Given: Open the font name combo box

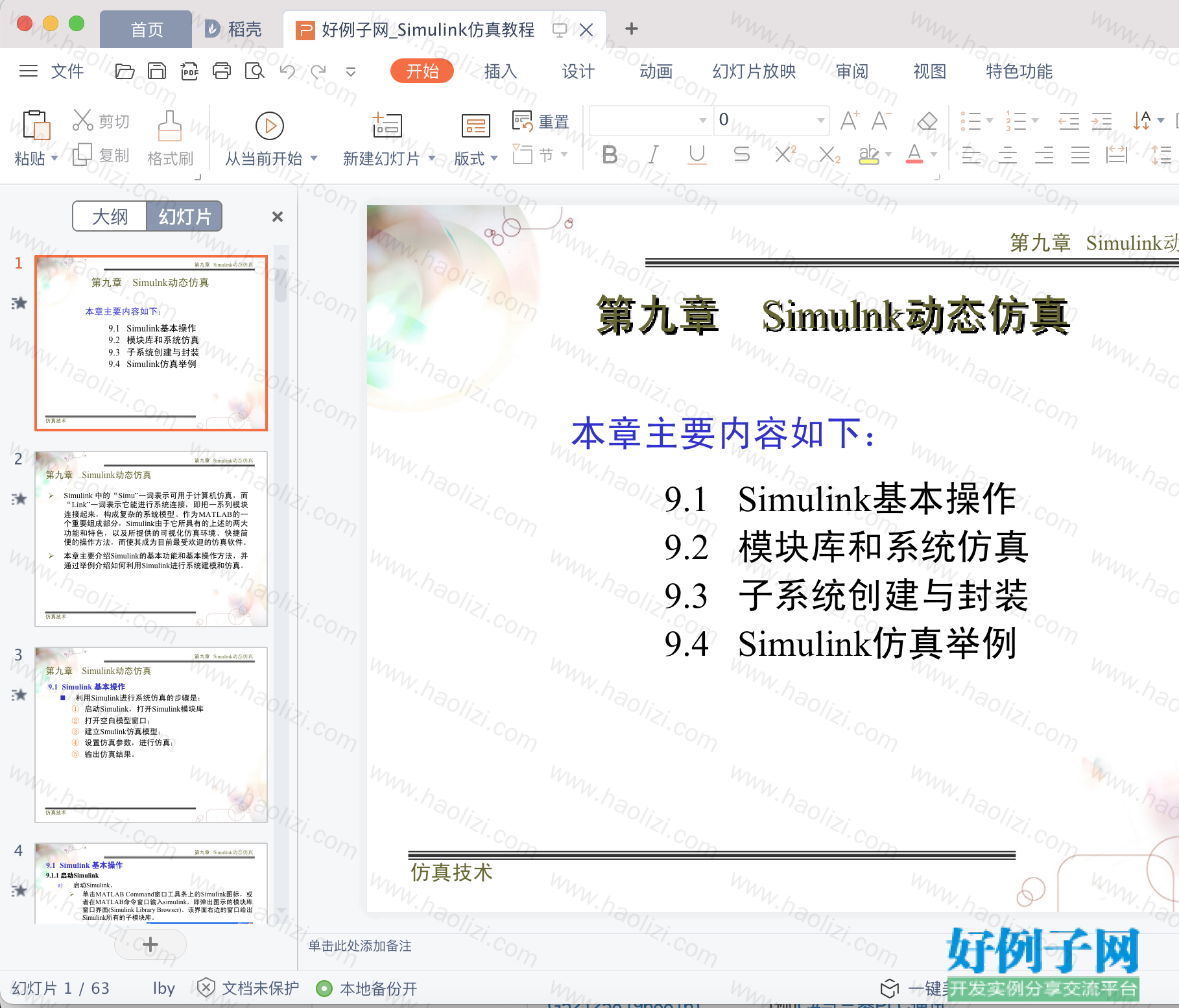Looking at the screenshot, I should pos(651,120).
